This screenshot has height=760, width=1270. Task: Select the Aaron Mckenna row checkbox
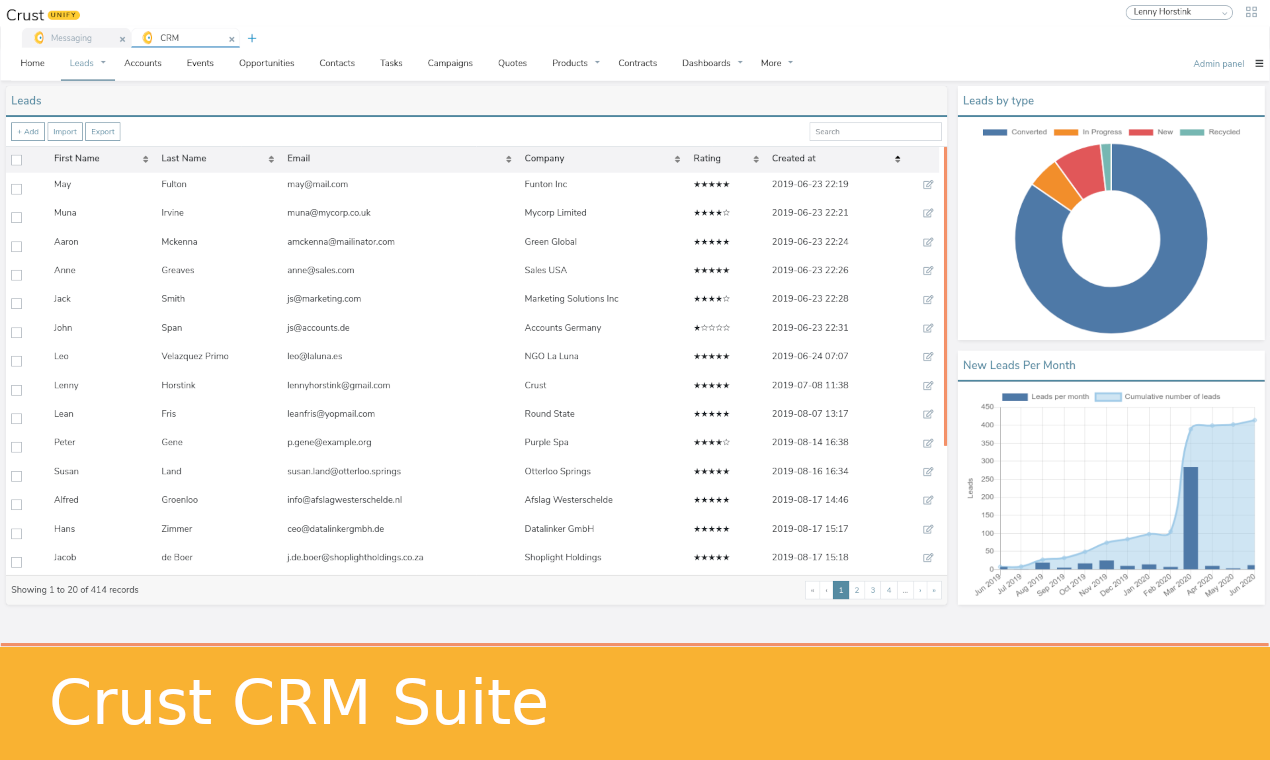17,246
